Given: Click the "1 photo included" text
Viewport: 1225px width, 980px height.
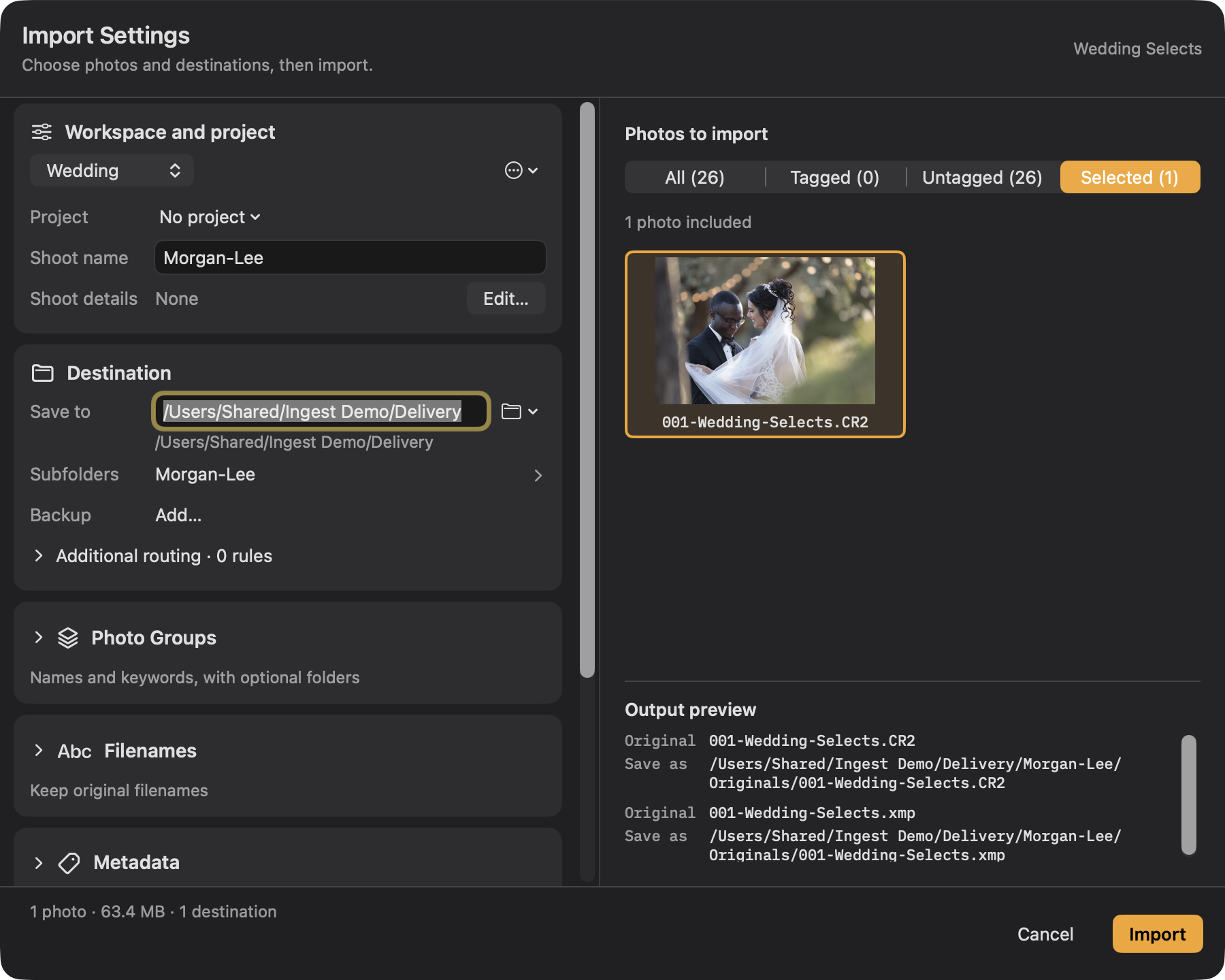Looking at the screenshot, I should (688, 223).
